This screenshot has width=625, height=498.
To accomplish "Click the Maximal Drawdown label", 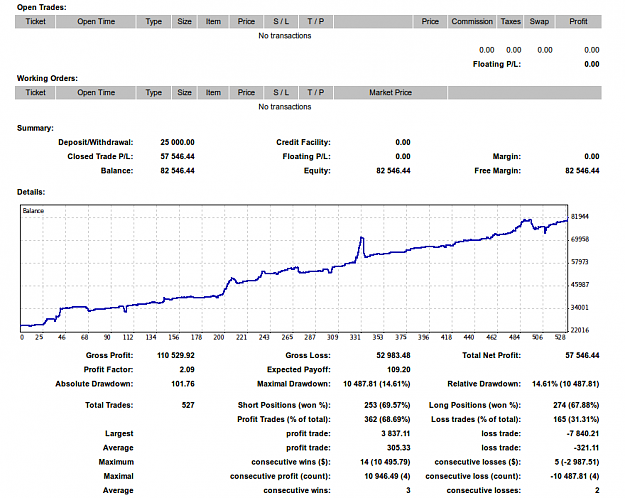I will click(294, 384).
